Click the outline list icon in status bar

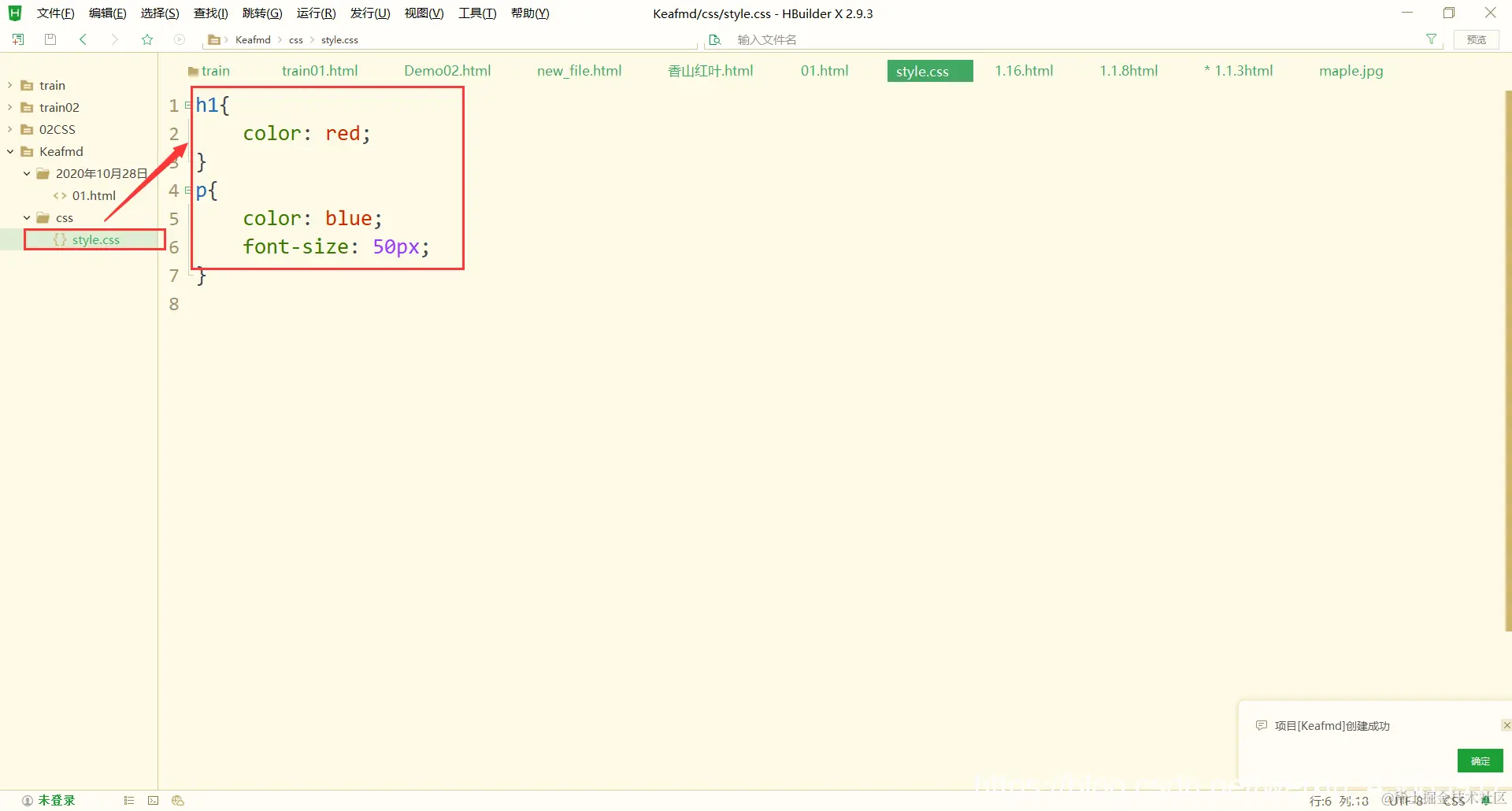coord(129,801)
